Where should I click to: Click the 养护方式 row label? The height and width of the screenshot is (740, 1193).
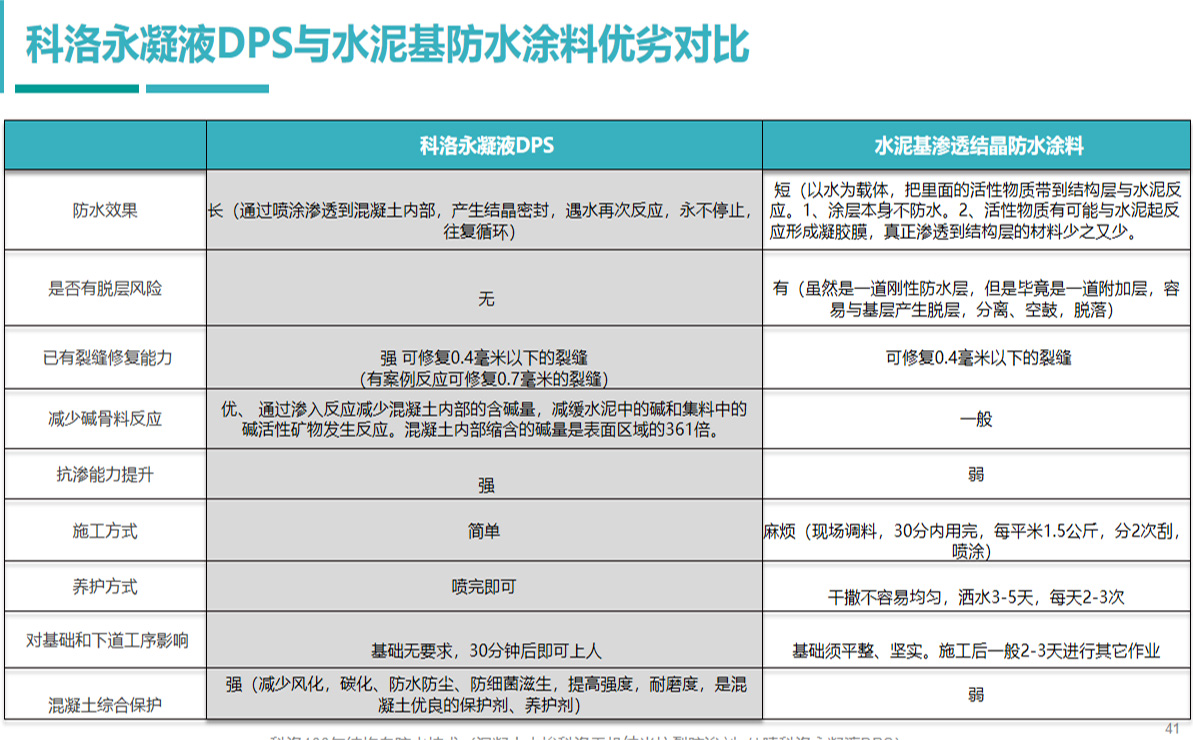coord(105,587)
